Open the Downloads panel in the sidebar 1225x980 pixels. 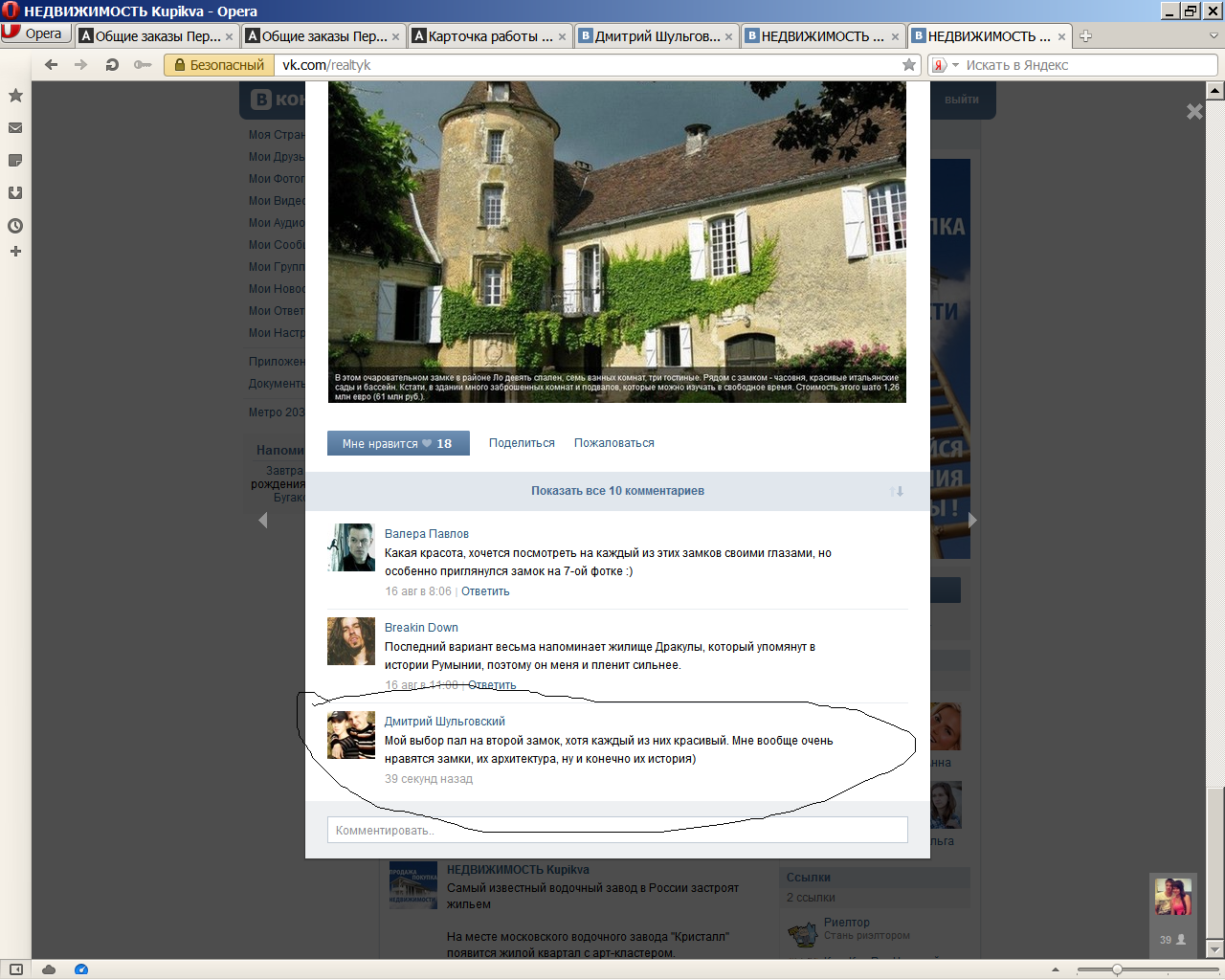15,193
